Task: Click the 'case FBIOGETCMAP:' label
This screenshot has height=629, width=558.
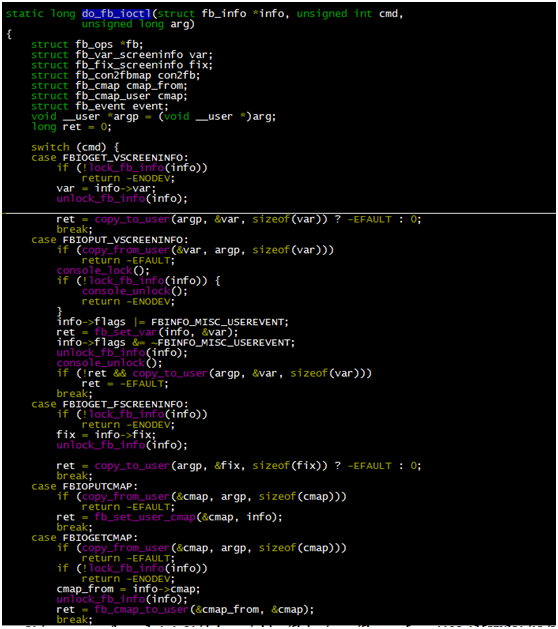Action: (x=84, y=538)
